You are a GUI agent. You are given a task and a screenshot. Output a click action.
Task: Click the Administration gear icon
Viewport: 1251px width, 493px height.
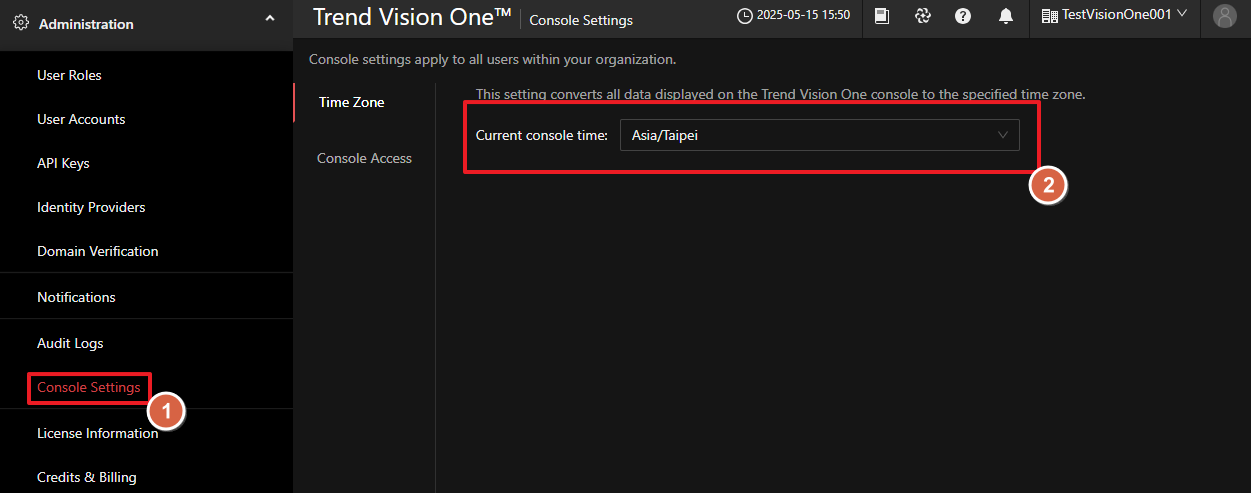pos(21,23)
